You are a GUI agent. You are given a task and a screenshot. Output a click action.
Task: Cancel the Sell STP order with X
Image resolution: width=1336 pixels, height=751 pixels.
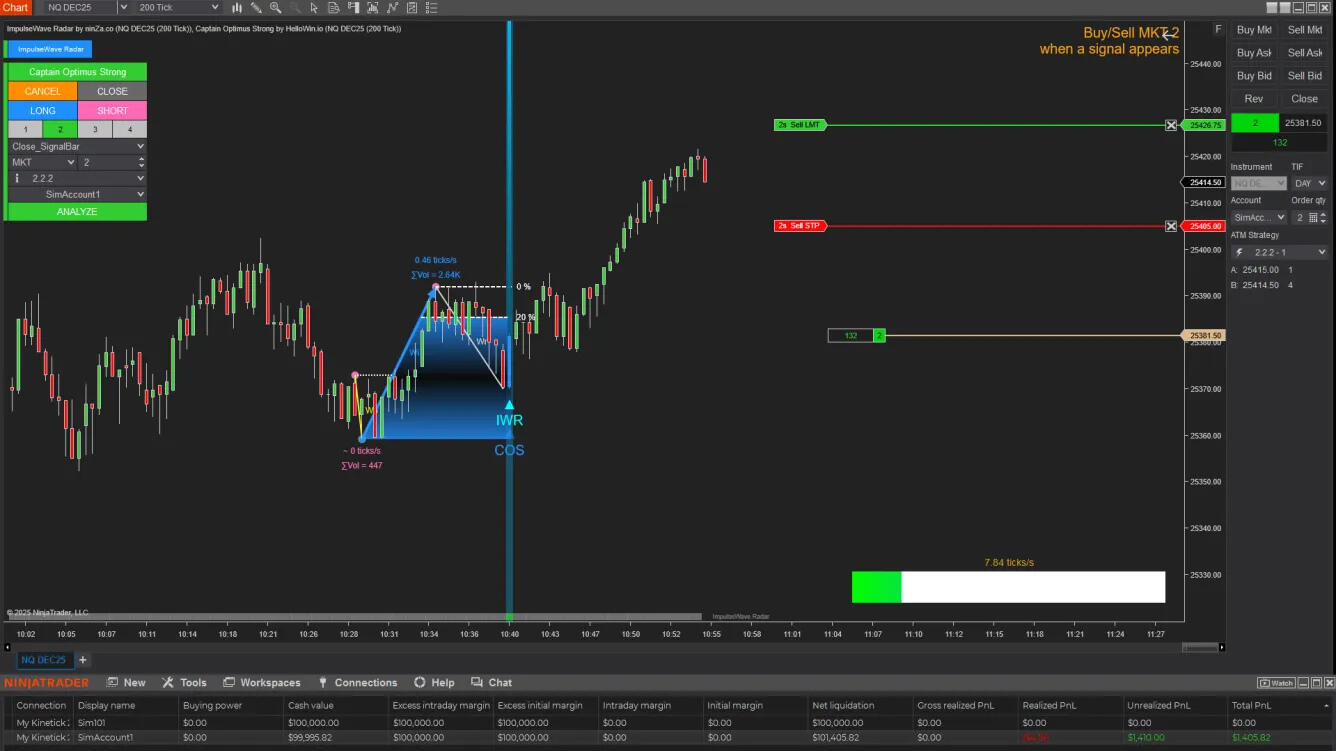click(1171, 226)
